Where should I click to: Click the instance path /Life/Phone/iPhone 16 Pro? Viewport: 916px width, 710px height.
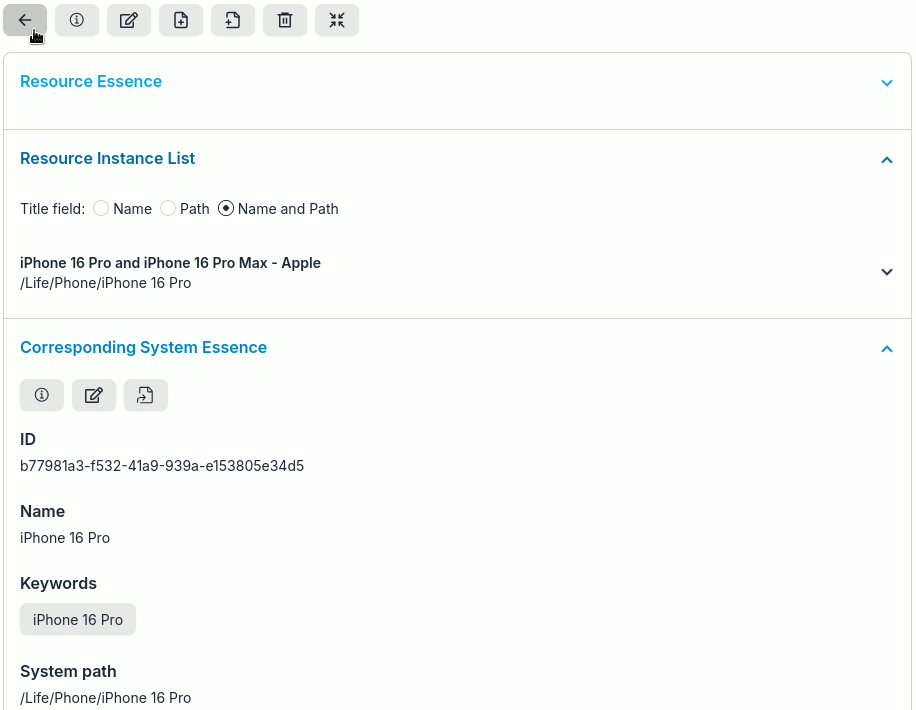click(x=106, y=283)
